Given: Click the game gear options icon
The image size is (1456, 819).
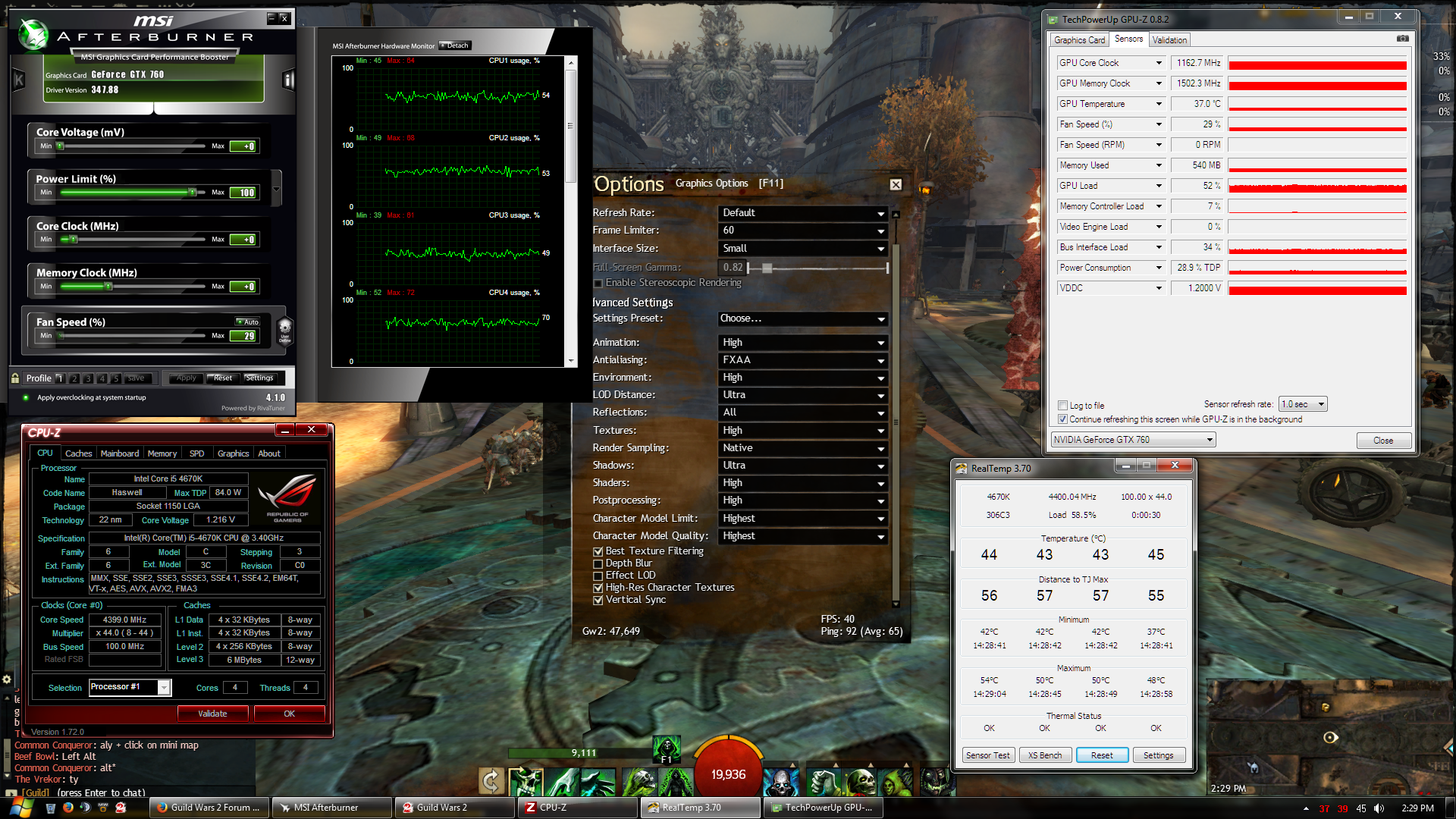Looking at the screenshot, I should (6, 679).
